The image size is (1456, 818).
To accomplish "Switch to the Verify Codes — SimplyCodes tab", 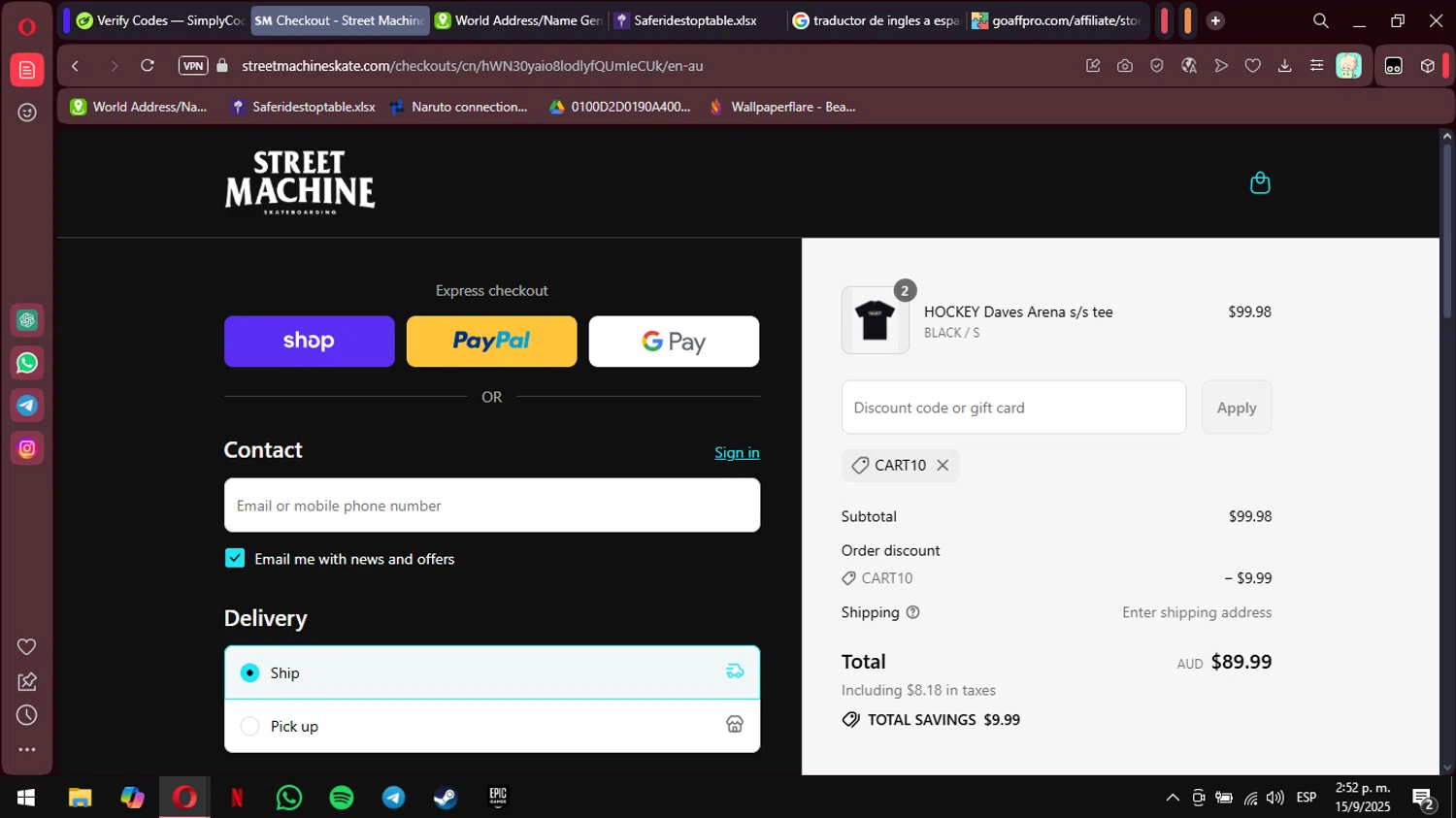I will [160, 20].
